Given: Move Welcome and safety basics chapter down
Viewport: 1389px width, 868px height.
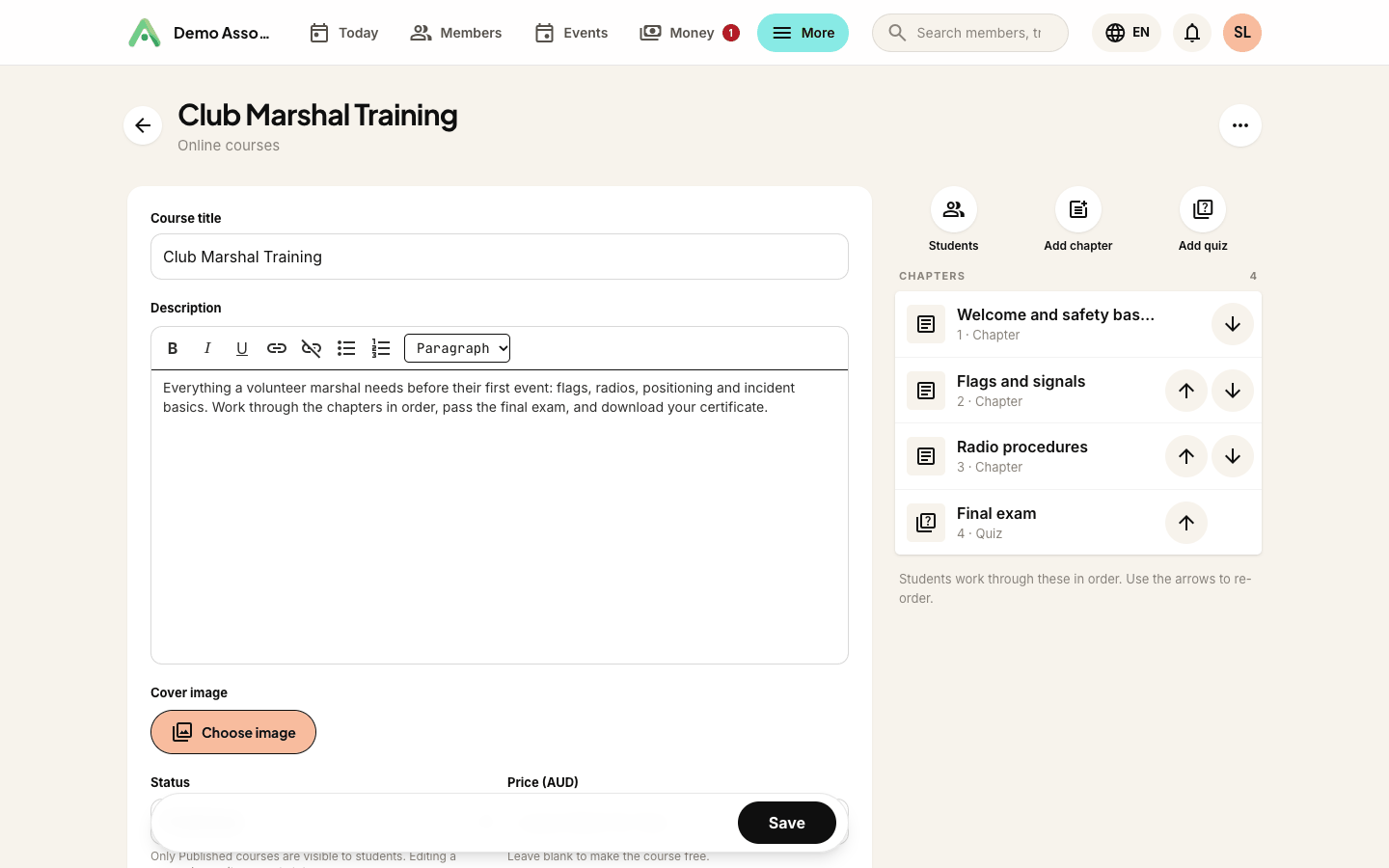Looking at the screenshot, I should (1233, 324).
